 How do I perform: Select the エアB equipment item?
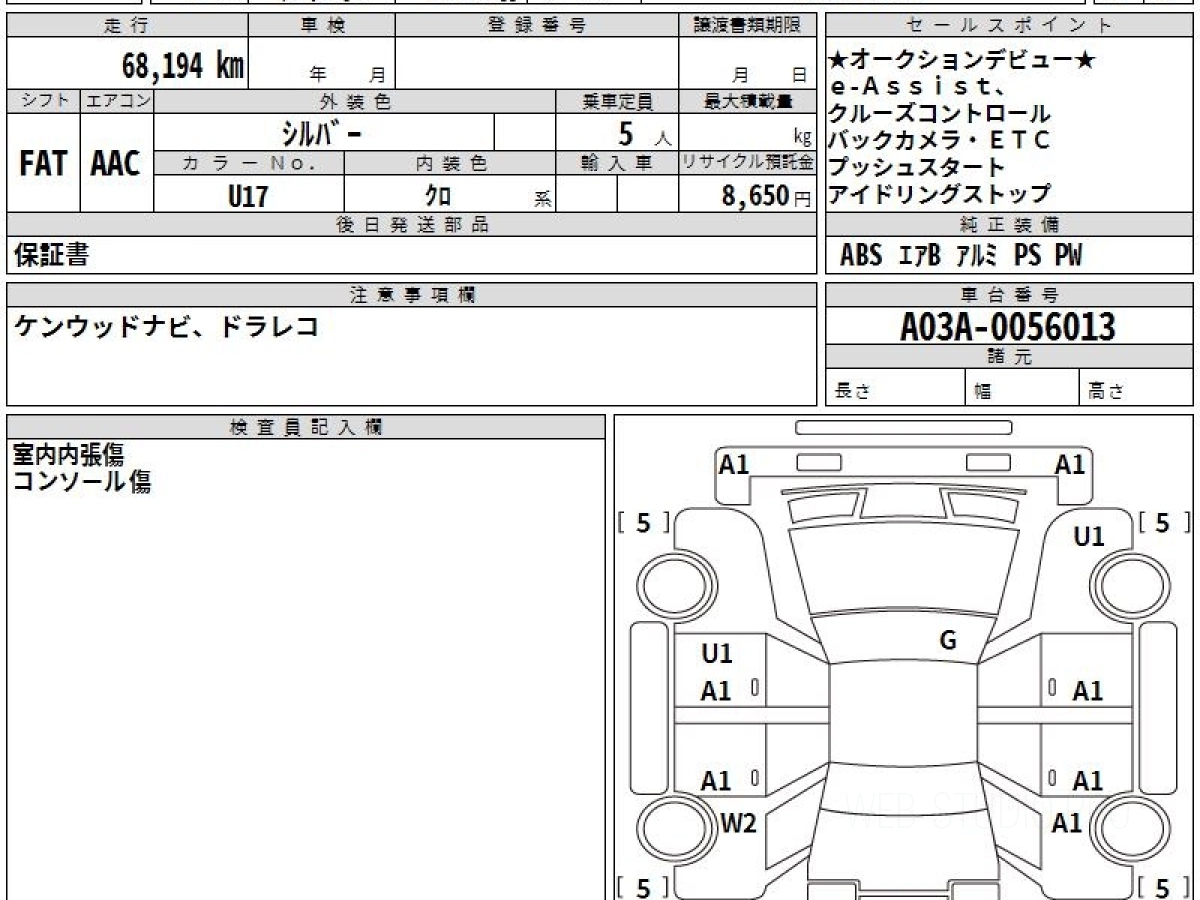pyautogui.click(x=919, y=256)
